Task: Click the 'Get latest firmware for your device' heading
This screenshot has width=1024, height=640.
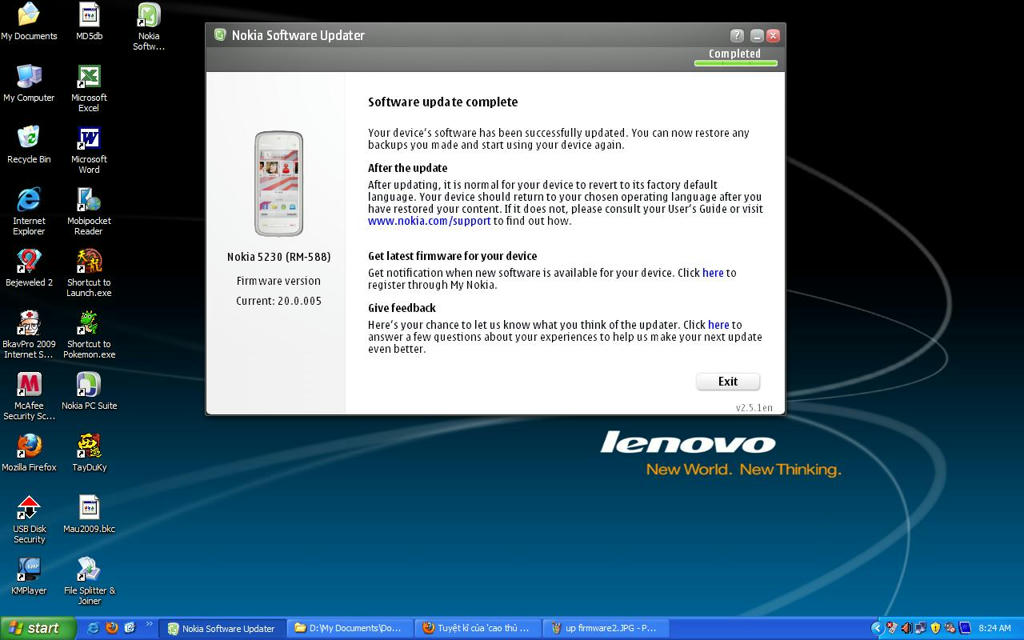Action: tap(452, 256)
